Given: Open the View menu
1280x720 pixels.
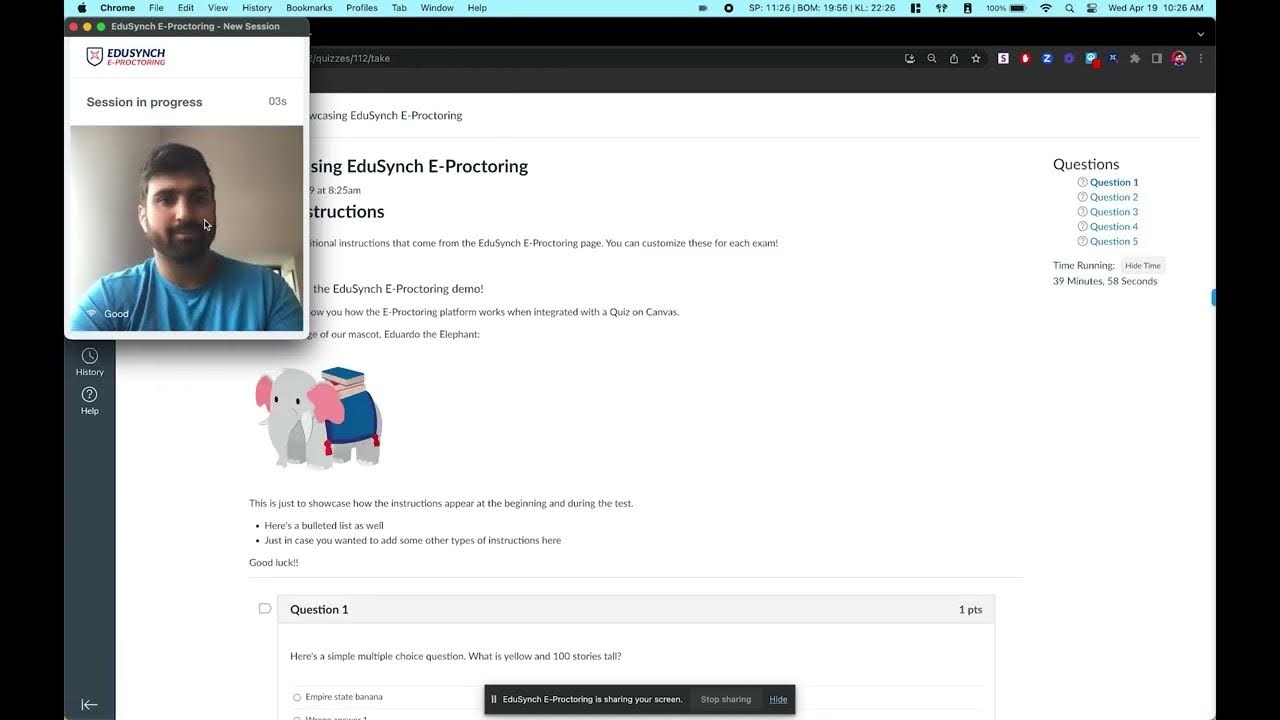Looking at the screenshot, I should coord(218,8).
